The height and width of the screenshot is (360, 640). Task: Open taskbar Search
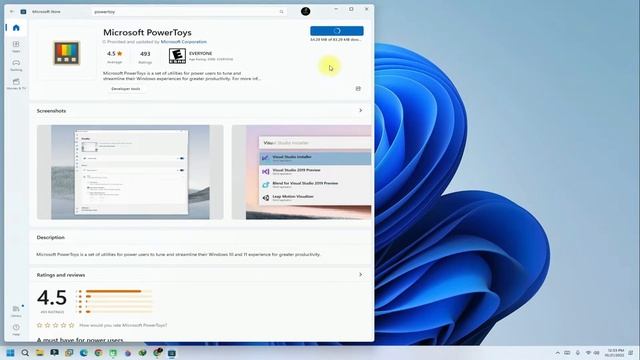point(25,353)
